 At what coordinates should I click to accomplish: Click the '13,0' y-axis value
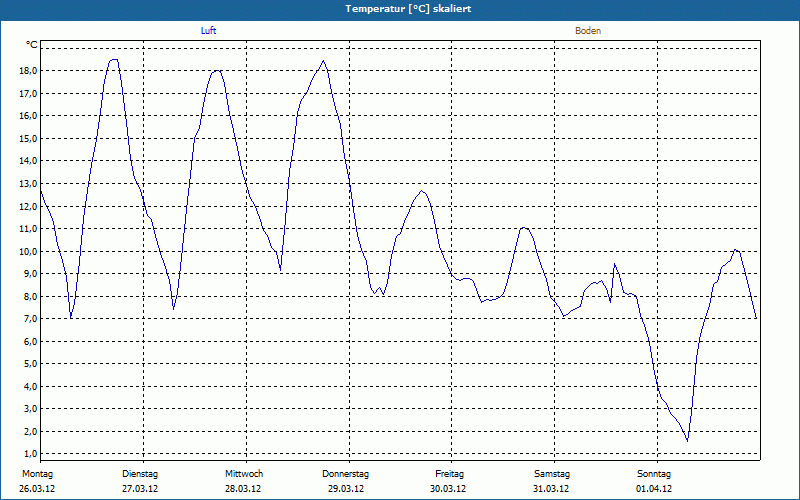(29, 184)
